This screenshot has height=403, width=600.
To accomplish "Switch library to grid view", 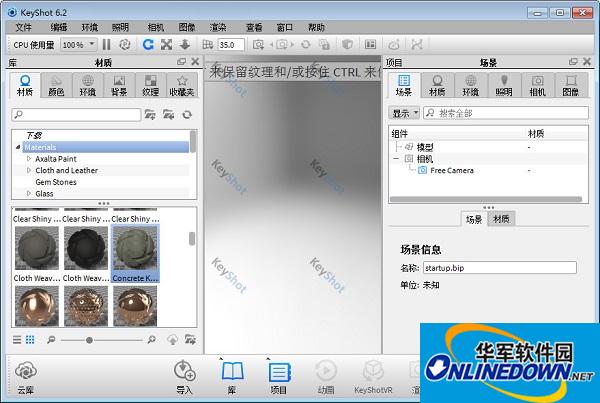I will 30,339.
